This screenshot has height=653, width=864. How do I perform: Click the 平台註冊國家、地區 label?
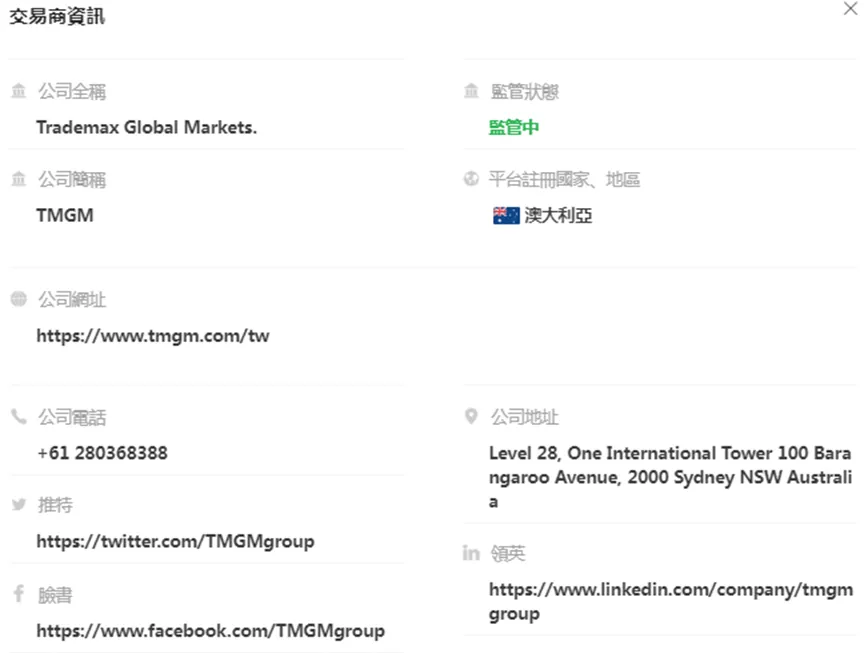564,180
